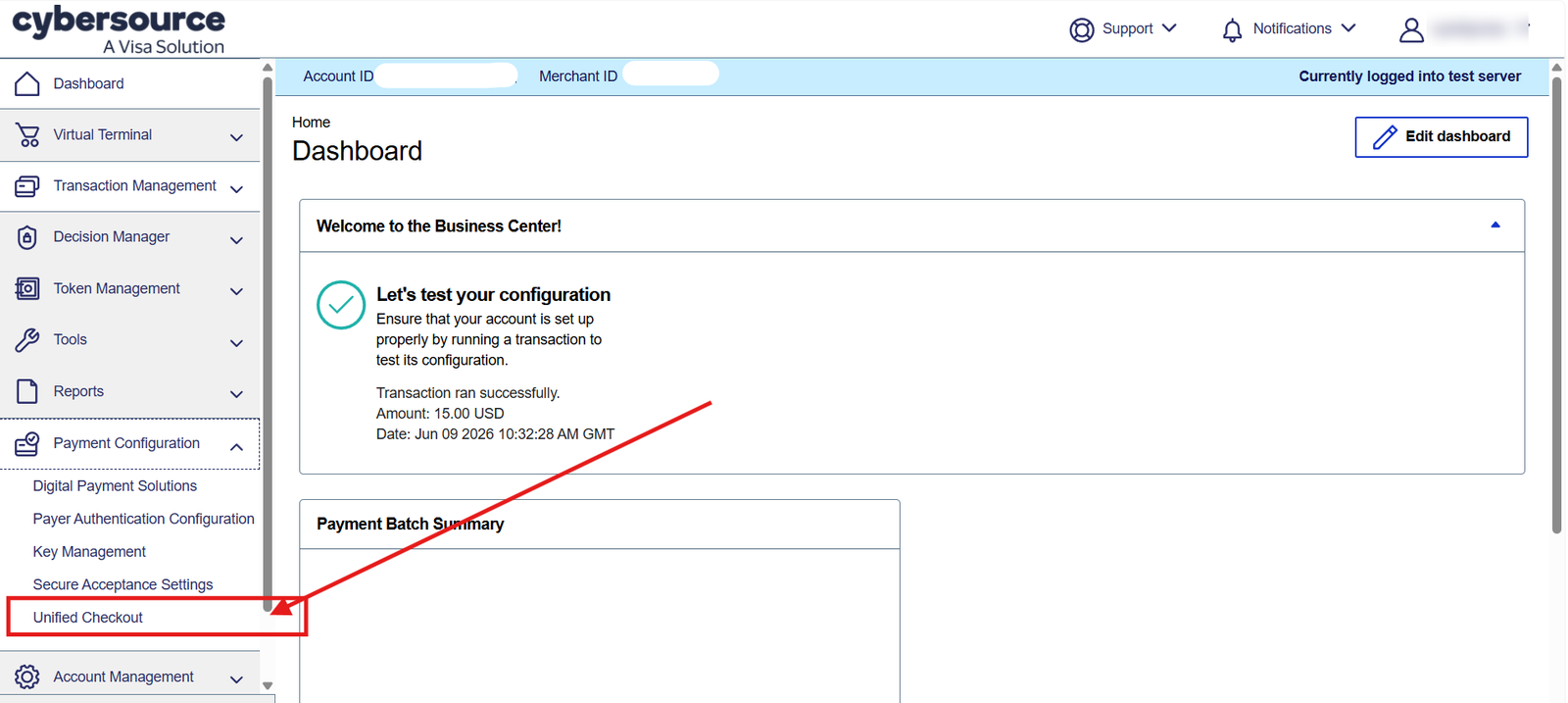Select Unified Checkout
The width and height of the screenshot is (1568, 703).
pos(88,618)
